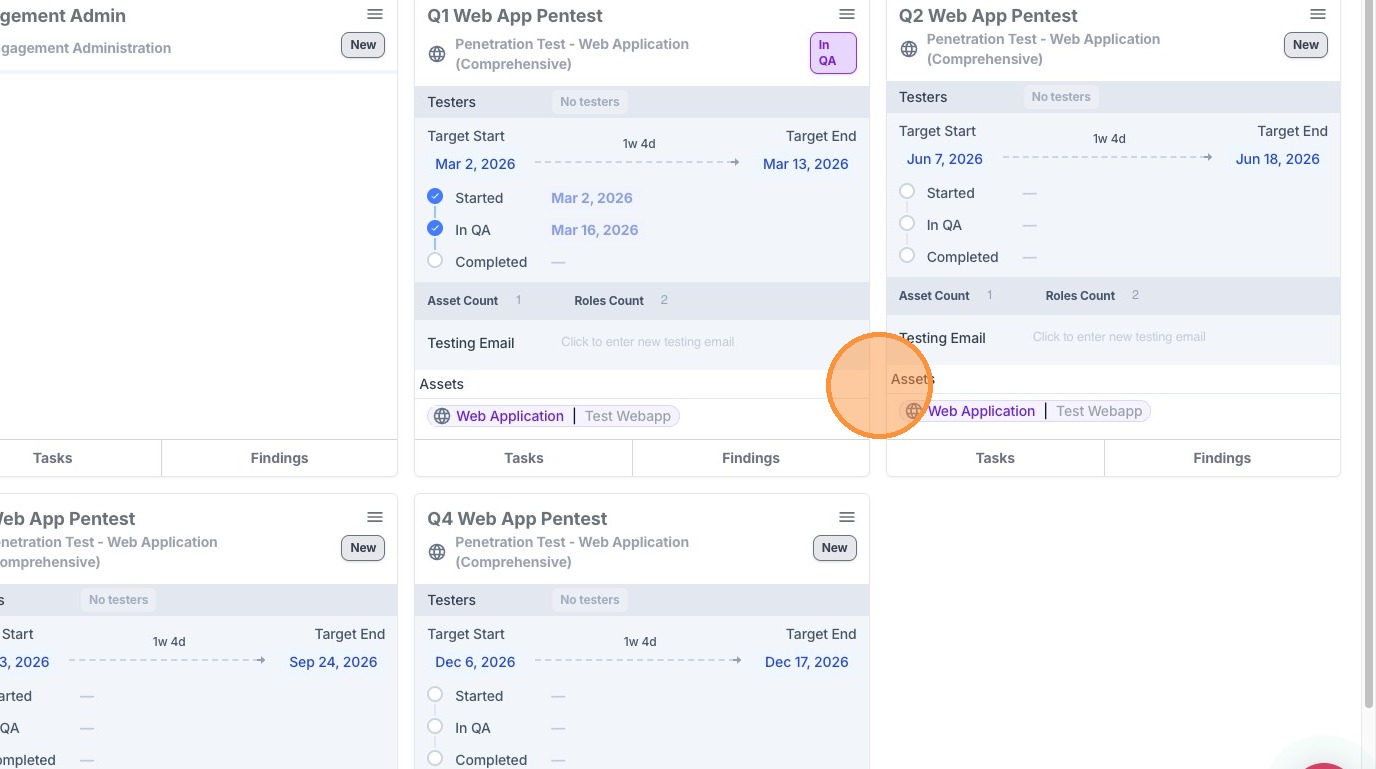Uncheck In QA status on Q1 pentest
1376x769 pixels.
click(435, 229)
